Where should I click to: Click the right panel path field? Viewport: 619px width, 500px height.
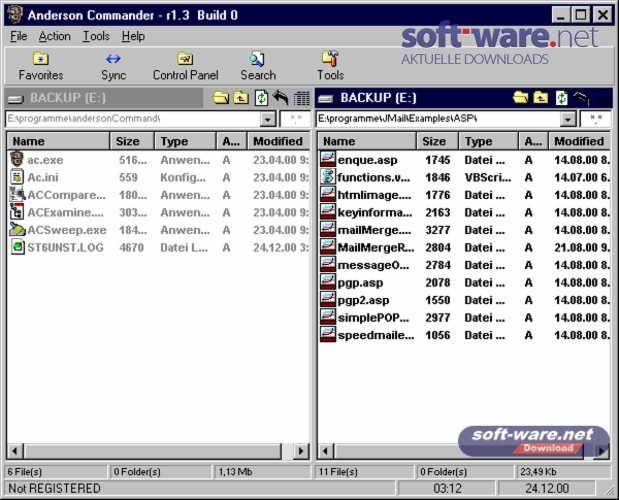(438, 119)
